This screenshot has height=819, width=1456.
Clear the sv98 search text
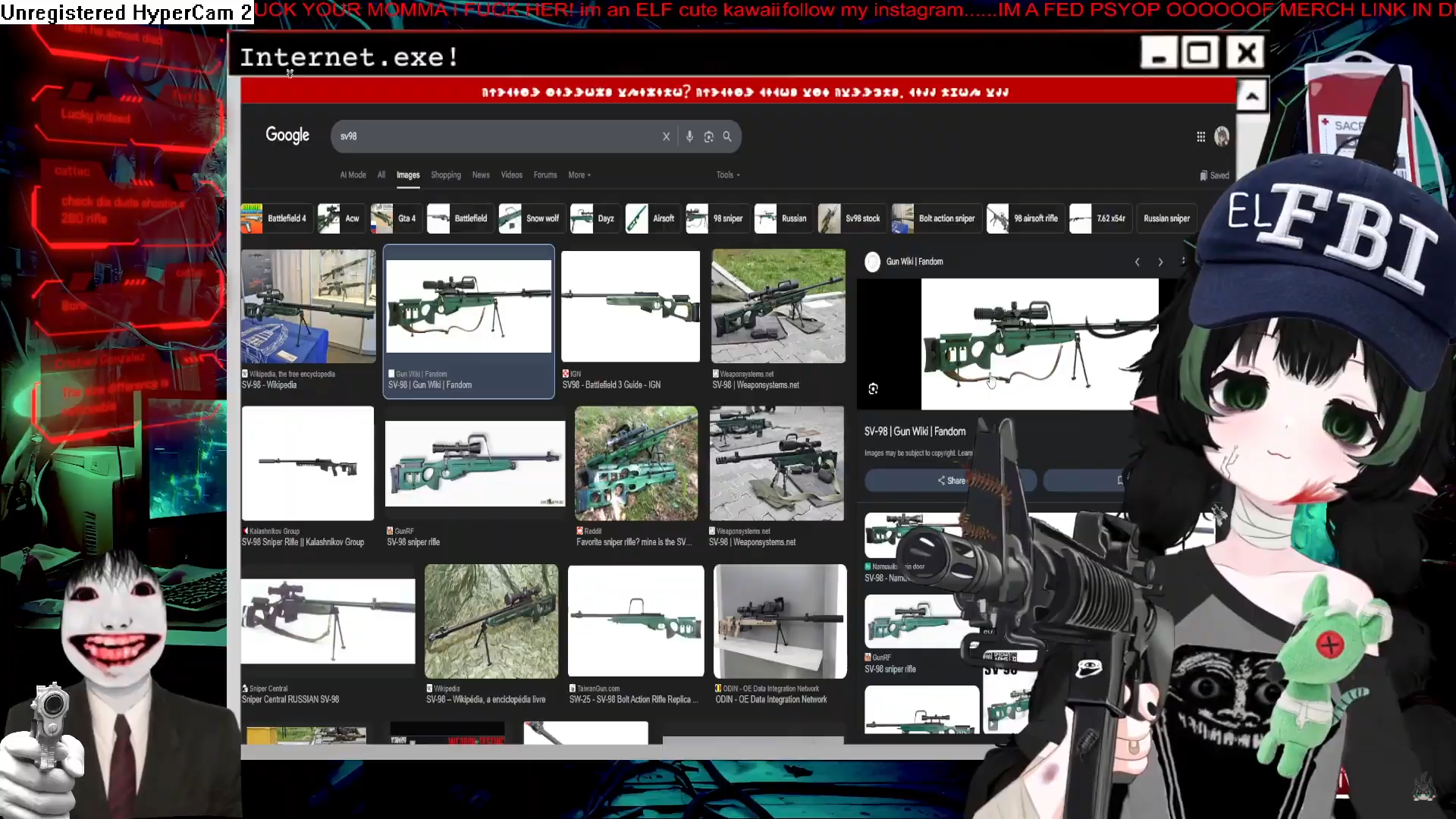[x=666, y=136]
